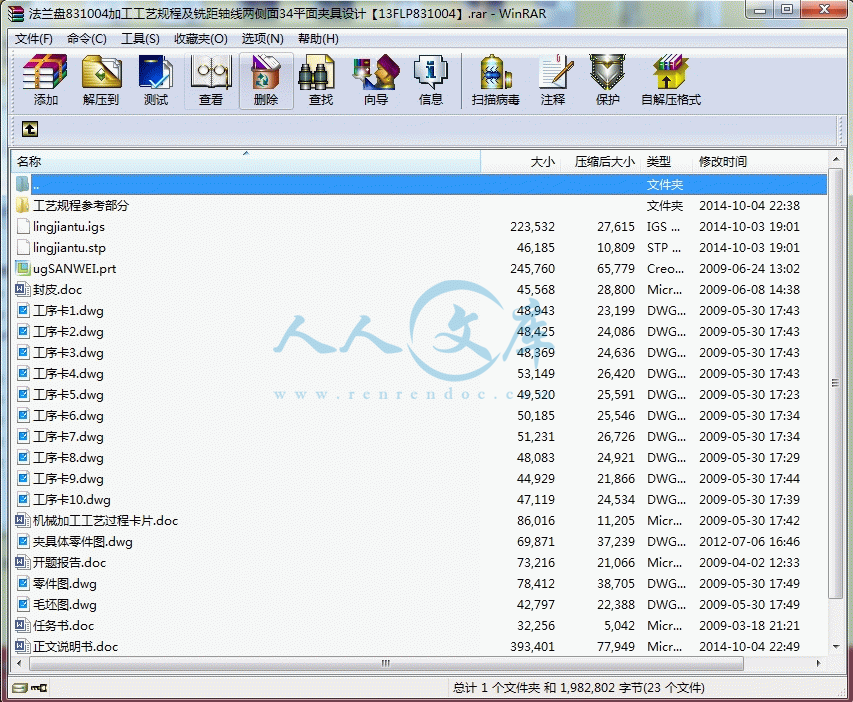This screenshot has width=853, height=702.
Task: Select file 工序卡7.dwg
Action: [68, 436]
